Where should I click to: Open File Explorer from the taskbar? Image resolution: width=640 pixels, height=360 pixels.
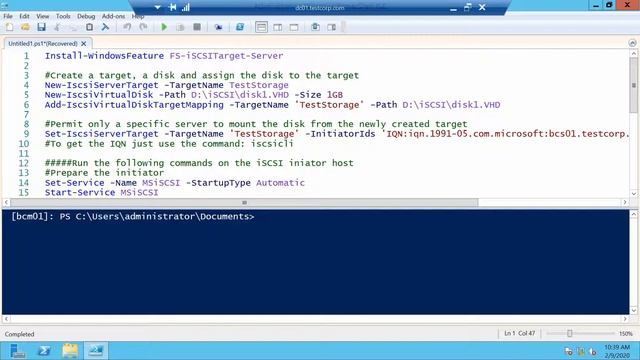click(70, 351)
